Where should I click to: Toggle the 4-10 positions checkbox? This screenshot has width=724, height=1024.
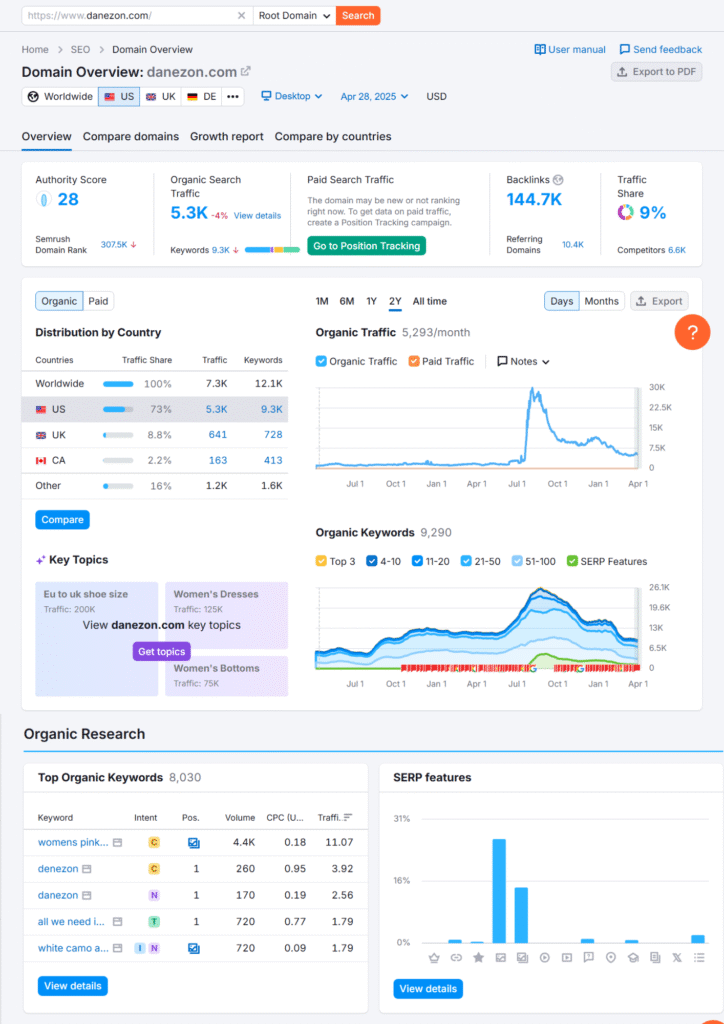click(x=372, y=561)
